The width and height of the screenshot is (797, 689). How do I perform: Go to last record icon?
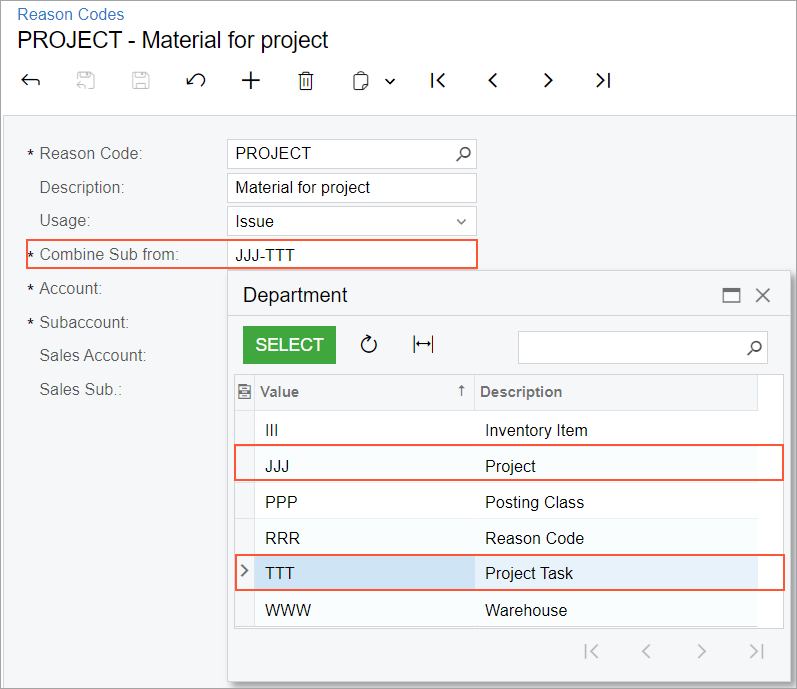point(603,81)
